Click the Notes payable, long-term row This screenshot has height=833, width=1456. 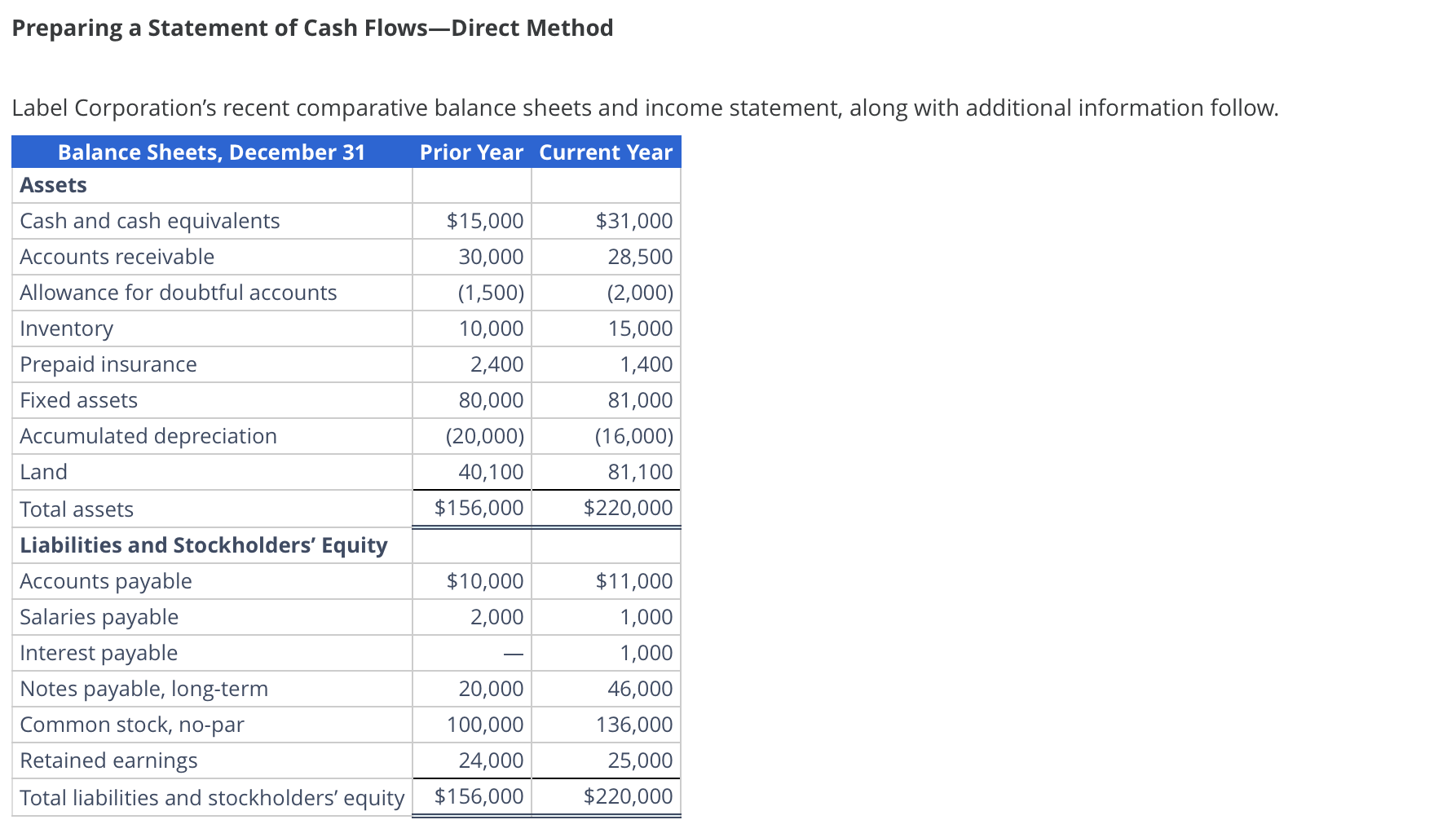pos(144,689)
